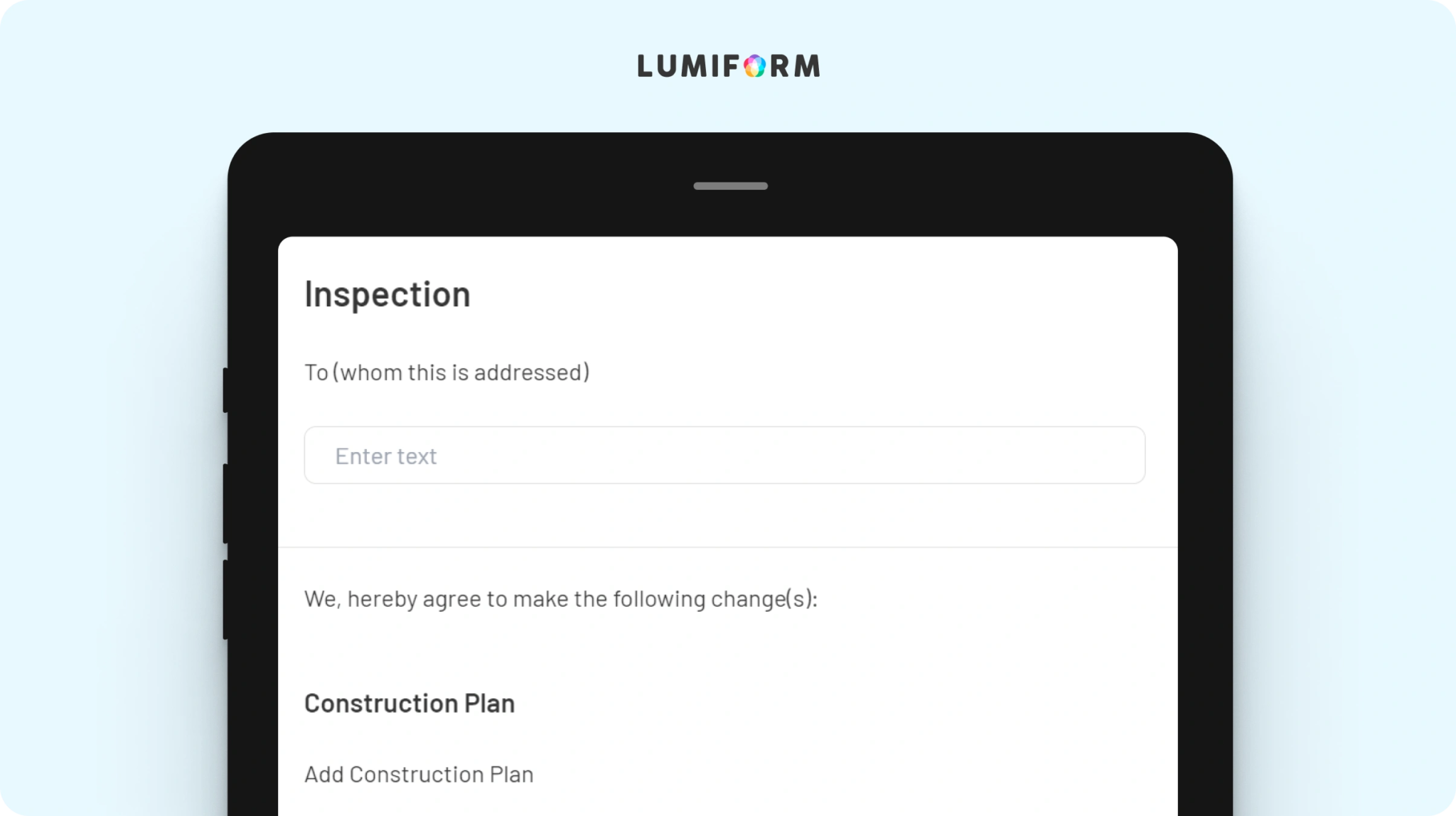The height and width of the screenshot is (816, 1456).
Task: Tap the gray speaker bar on the tablet
Action: pyautogui.click(x=730, y=186)
